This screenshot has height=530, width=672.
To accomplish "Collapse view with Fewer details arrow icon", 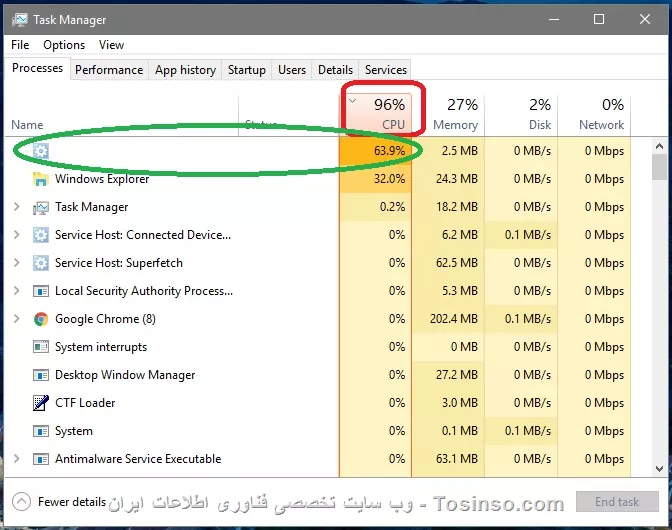I will (21, 501).
